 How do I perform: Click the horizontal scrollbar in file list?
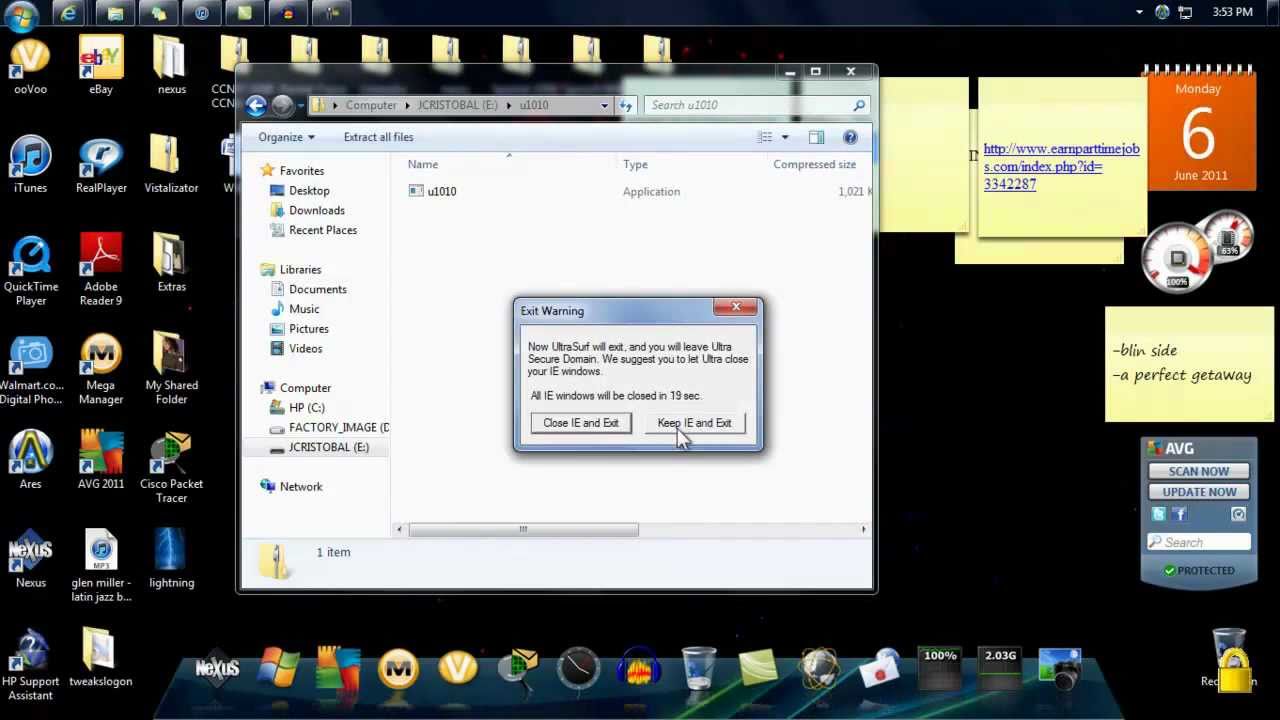(523, 529)
